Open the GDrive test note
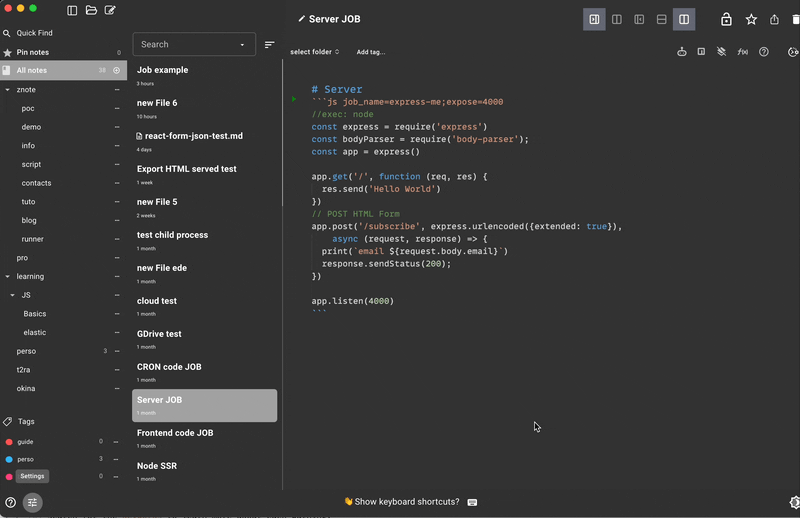 204,339
